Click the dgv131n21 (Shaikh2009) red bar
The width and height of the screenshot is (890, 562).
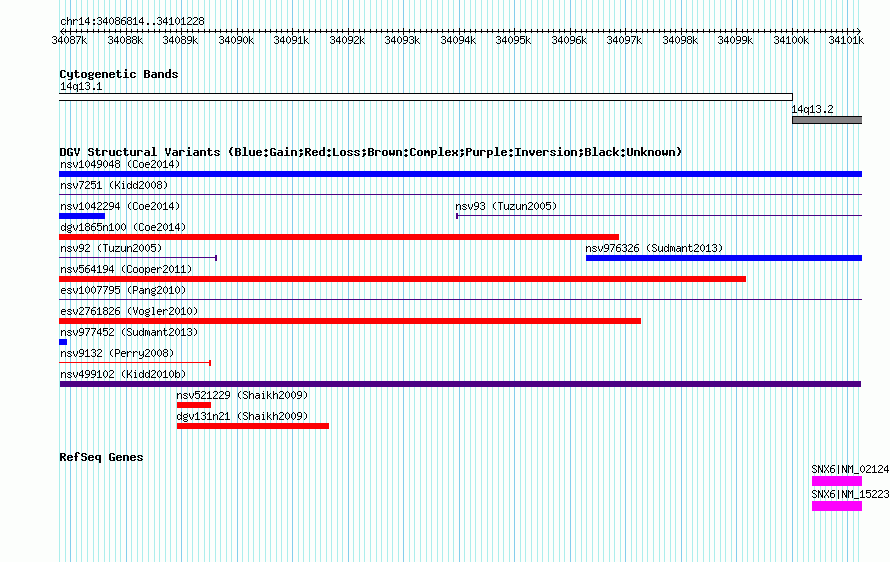tap(253, 426)
